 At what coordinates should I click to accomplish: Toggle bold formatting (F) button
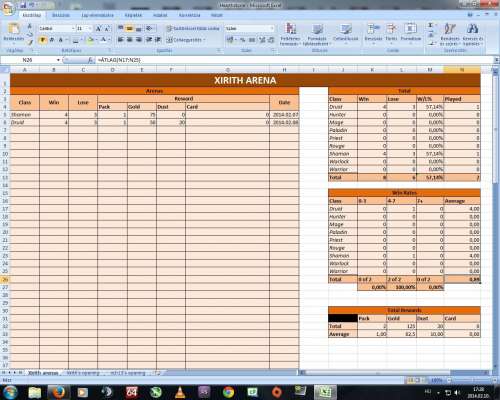[42, 40]
